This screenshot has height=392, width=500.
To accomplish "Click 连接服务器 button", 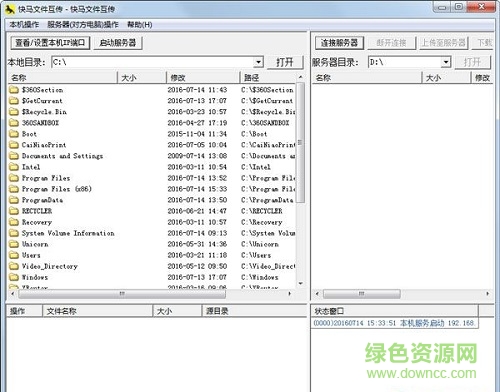I will coord(339,43).
